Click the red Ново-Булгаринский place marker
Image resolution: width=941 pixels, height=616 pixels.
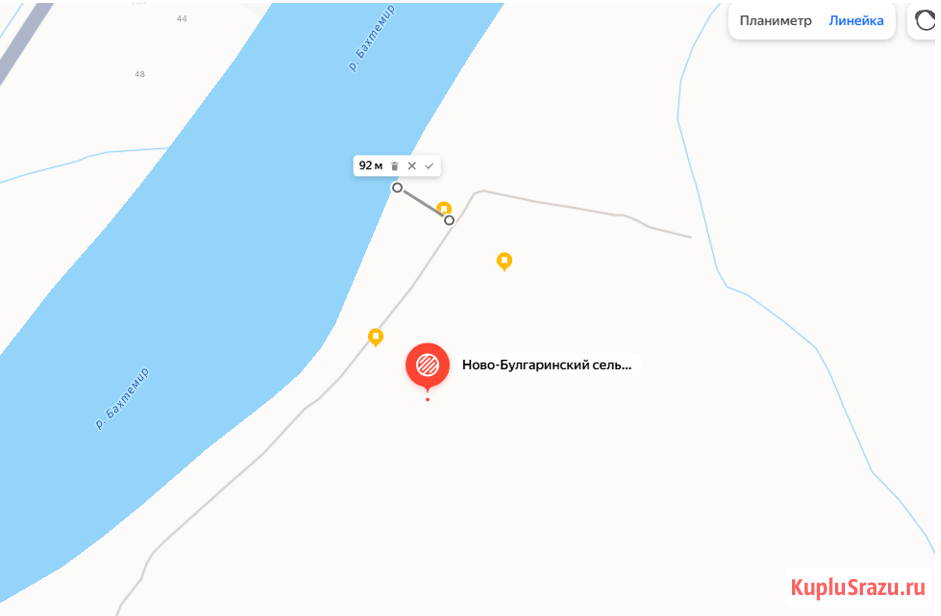pyautogui.click(x=427, y=366)
